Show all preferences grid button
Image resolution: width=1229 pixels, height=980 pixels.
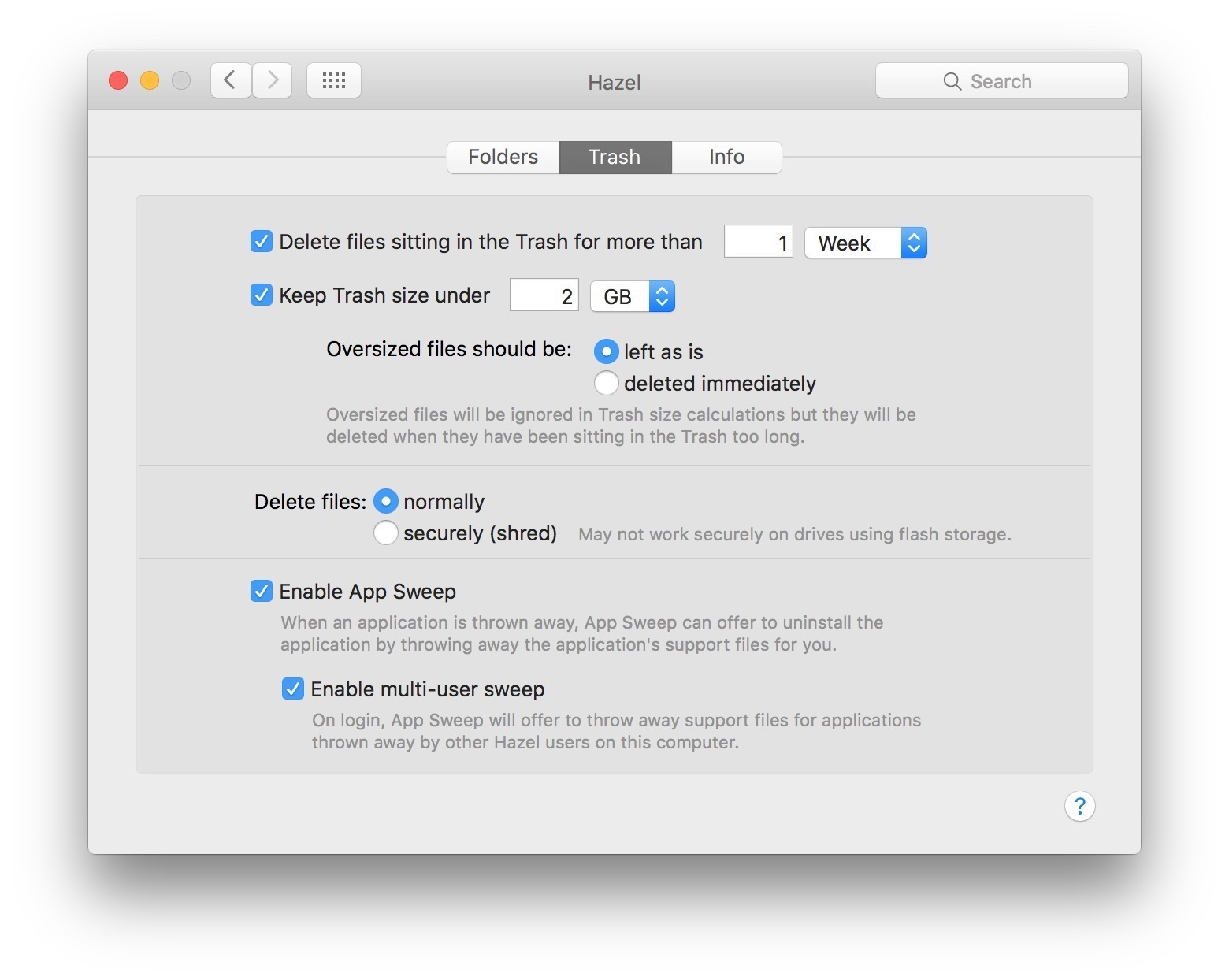pyautogui.click(x=334, y=80)
